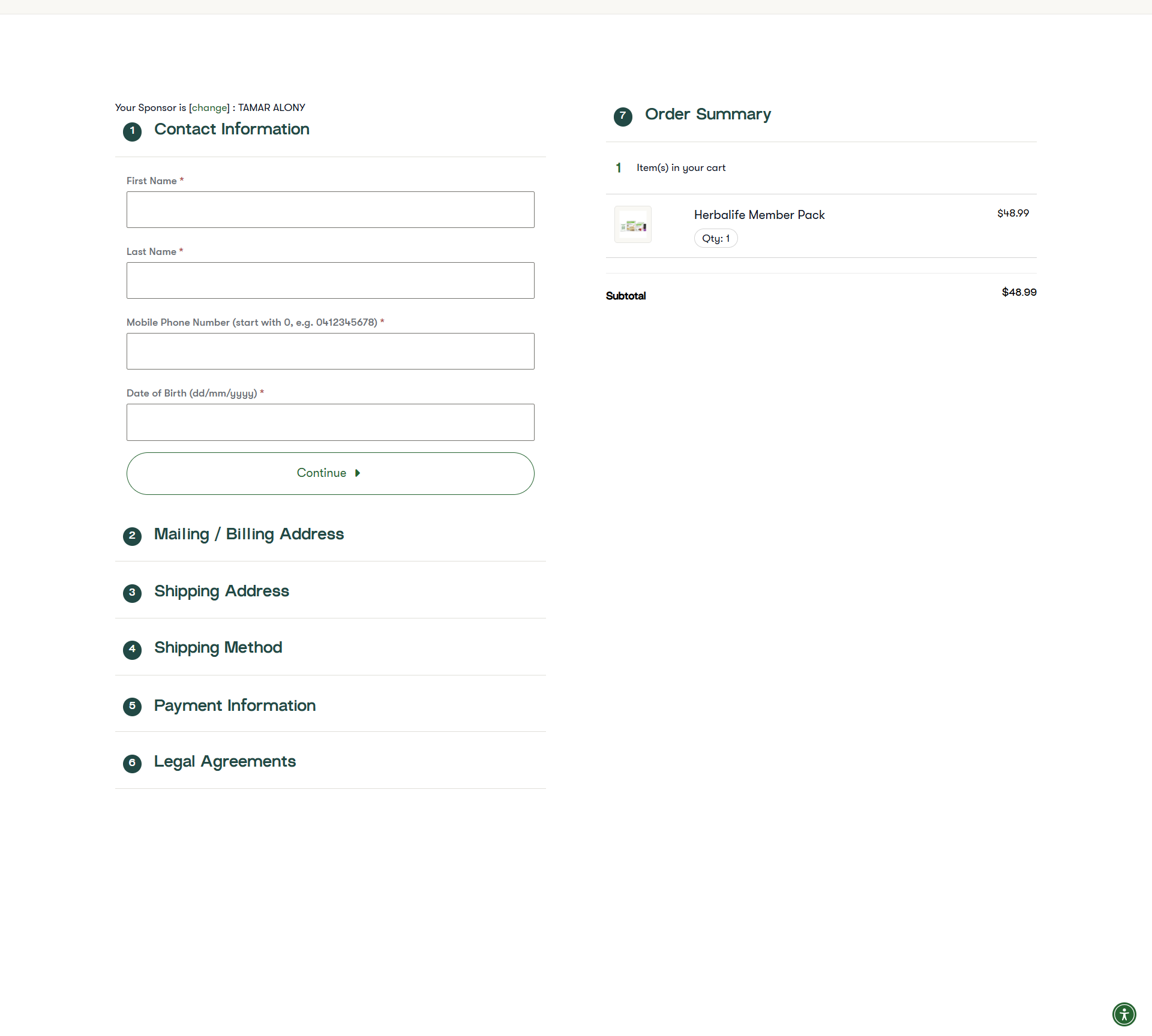Image resolution: width=1152 pixels, height=1036 pixels.
Task: Focus the Last Name input field
Action: coord(331,280)
